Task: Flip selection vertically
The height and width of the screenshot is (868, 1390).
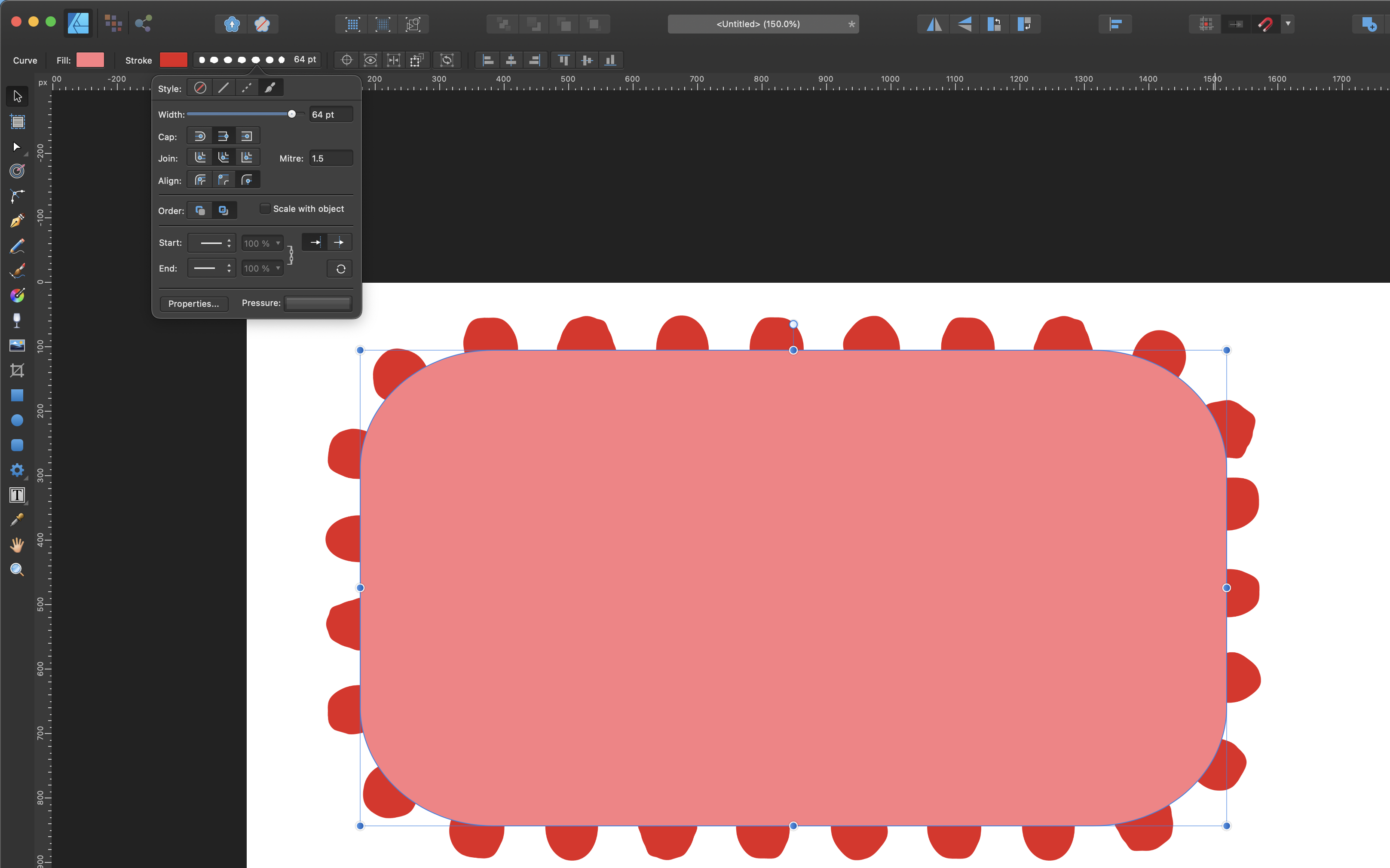Action: [964, 24]
